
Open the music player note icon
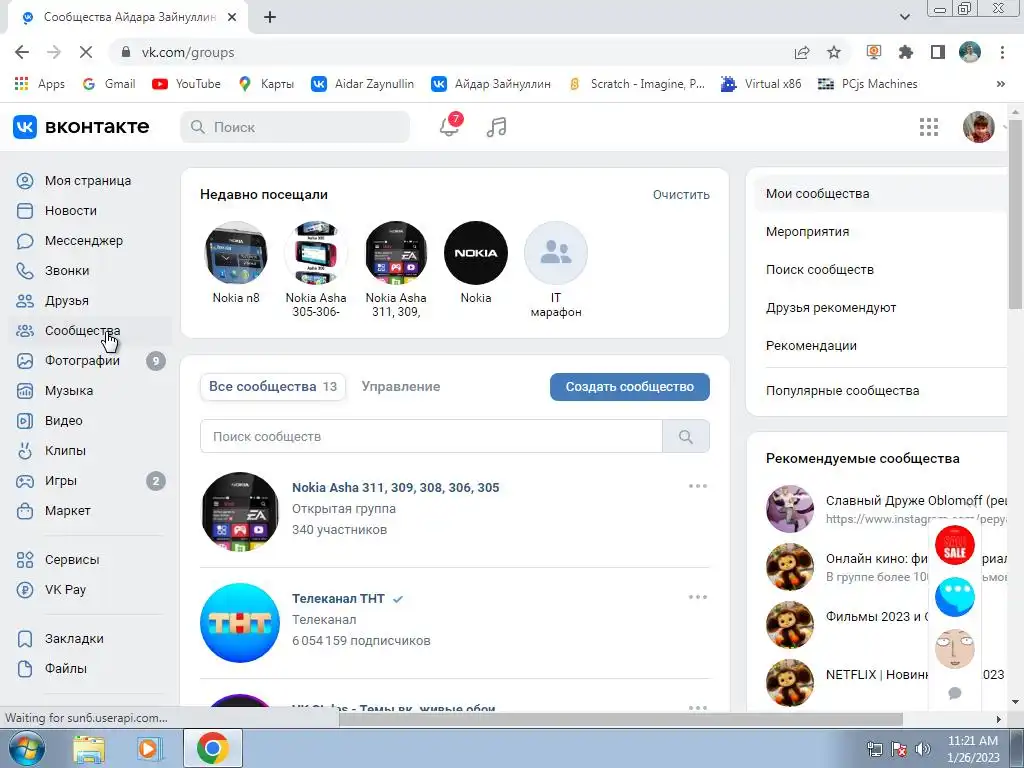496,127
